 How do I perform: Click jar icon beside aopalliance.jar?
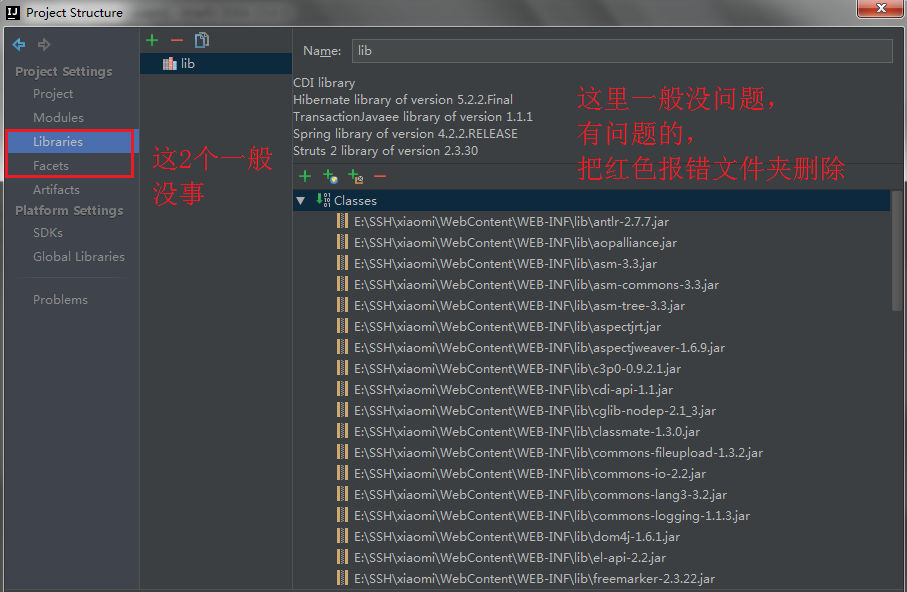coord(342,242)
